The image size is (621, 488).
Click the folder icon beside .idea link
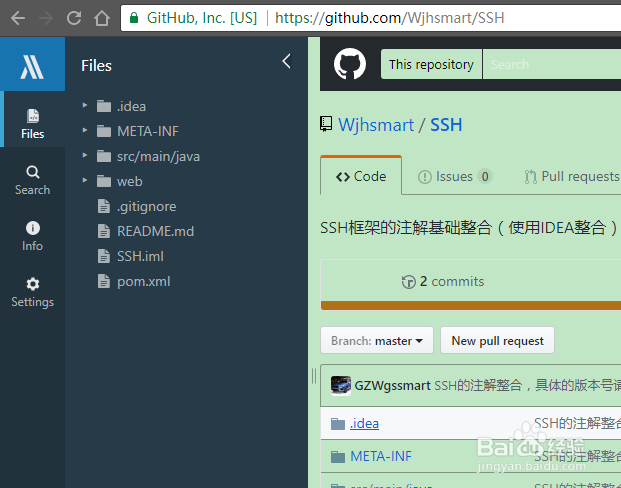(338, 423)
